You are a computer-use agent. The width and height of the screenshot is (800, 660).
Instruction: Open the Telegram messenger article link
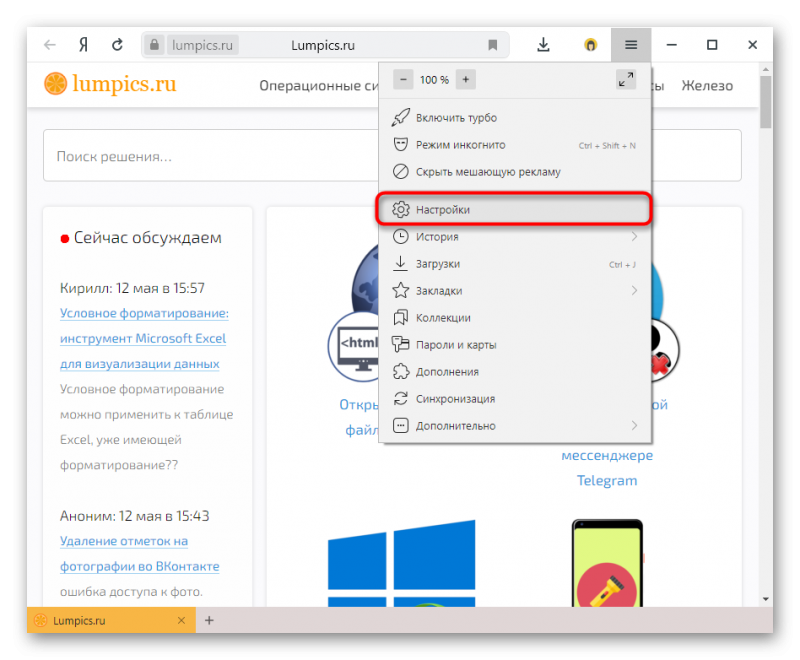607,468
